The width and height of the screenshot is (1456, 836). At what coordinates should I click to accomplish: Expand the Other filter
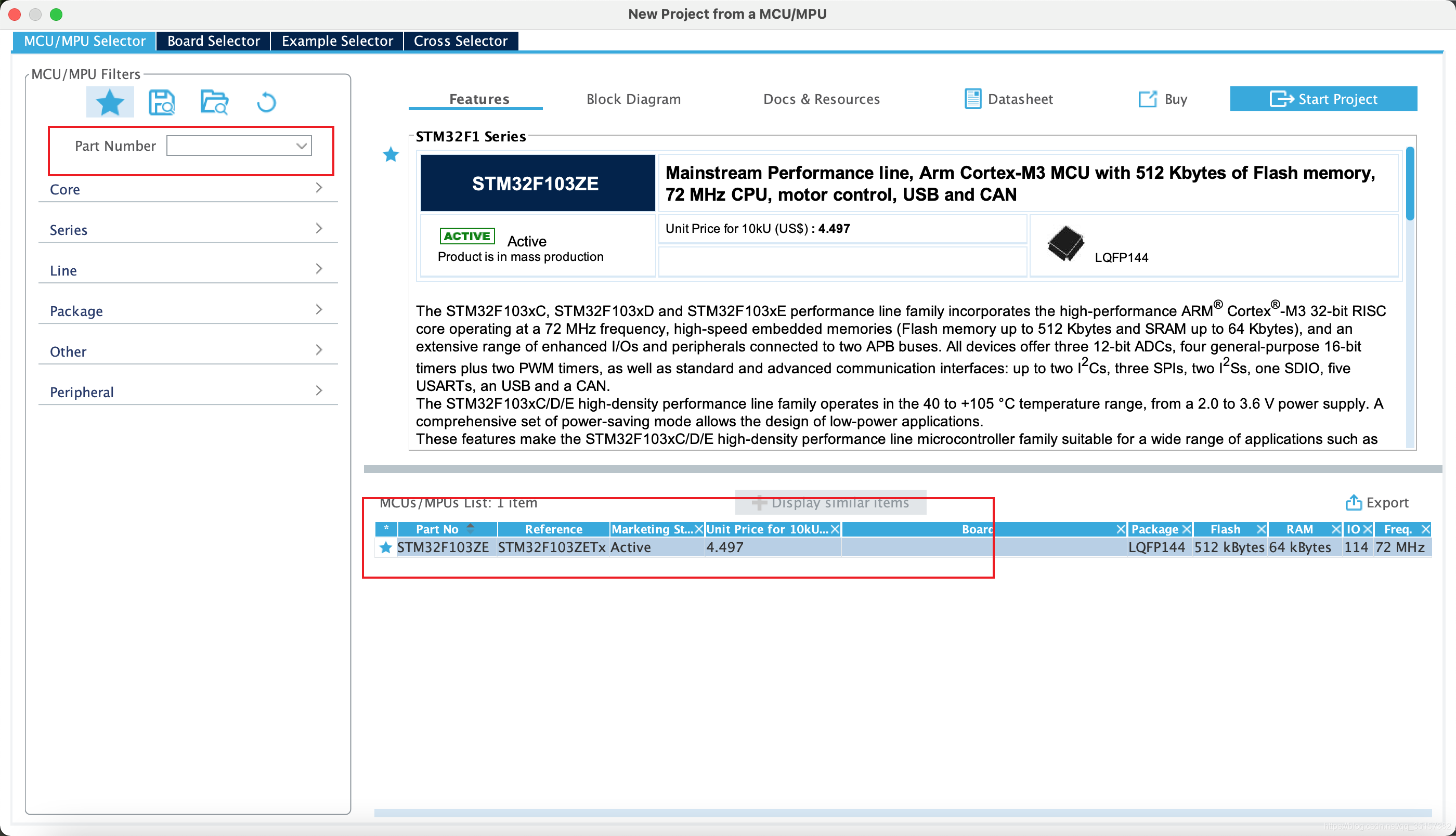(188, 351)
